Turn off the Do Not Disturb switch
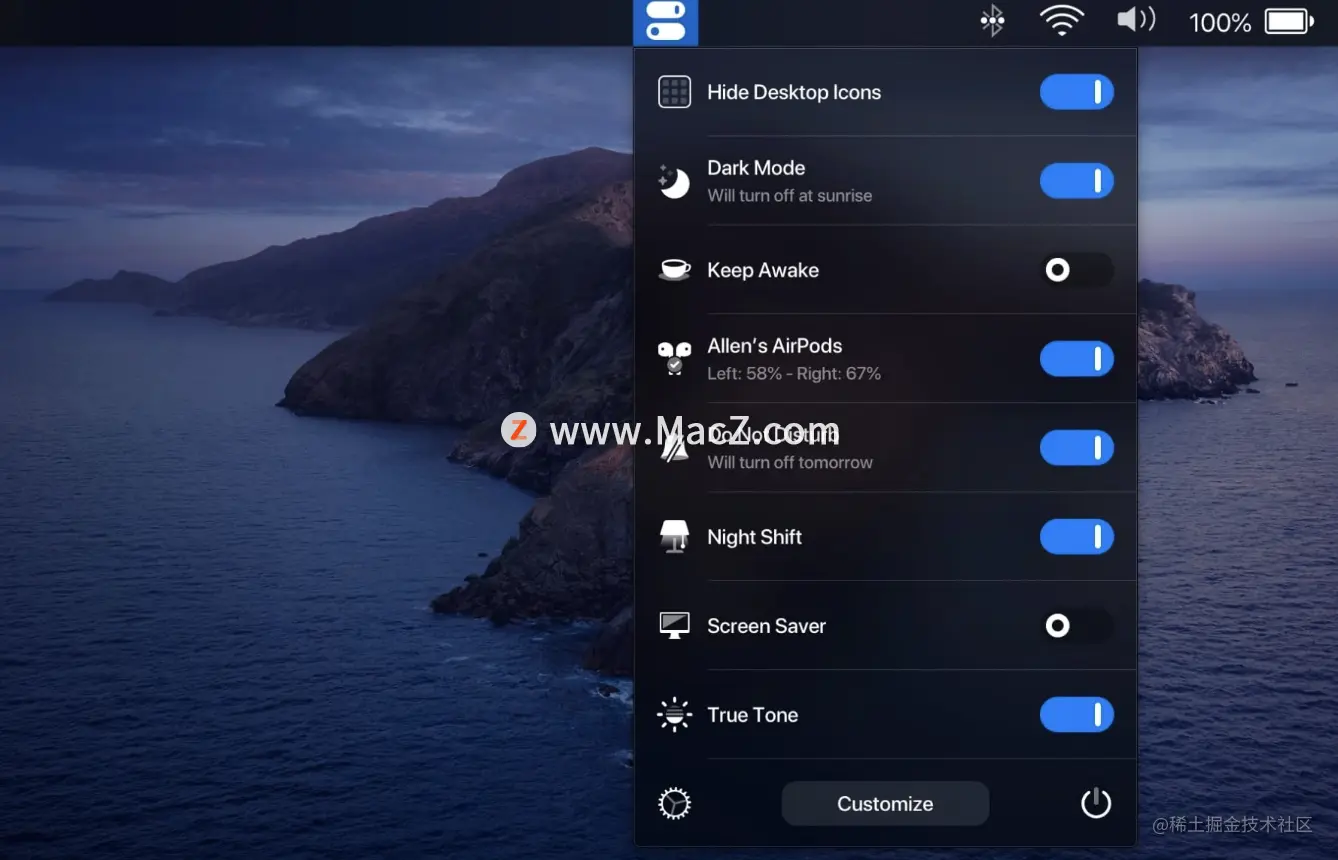The image size is (1338, 860). pyautogui.click(x=1077, y=448)
